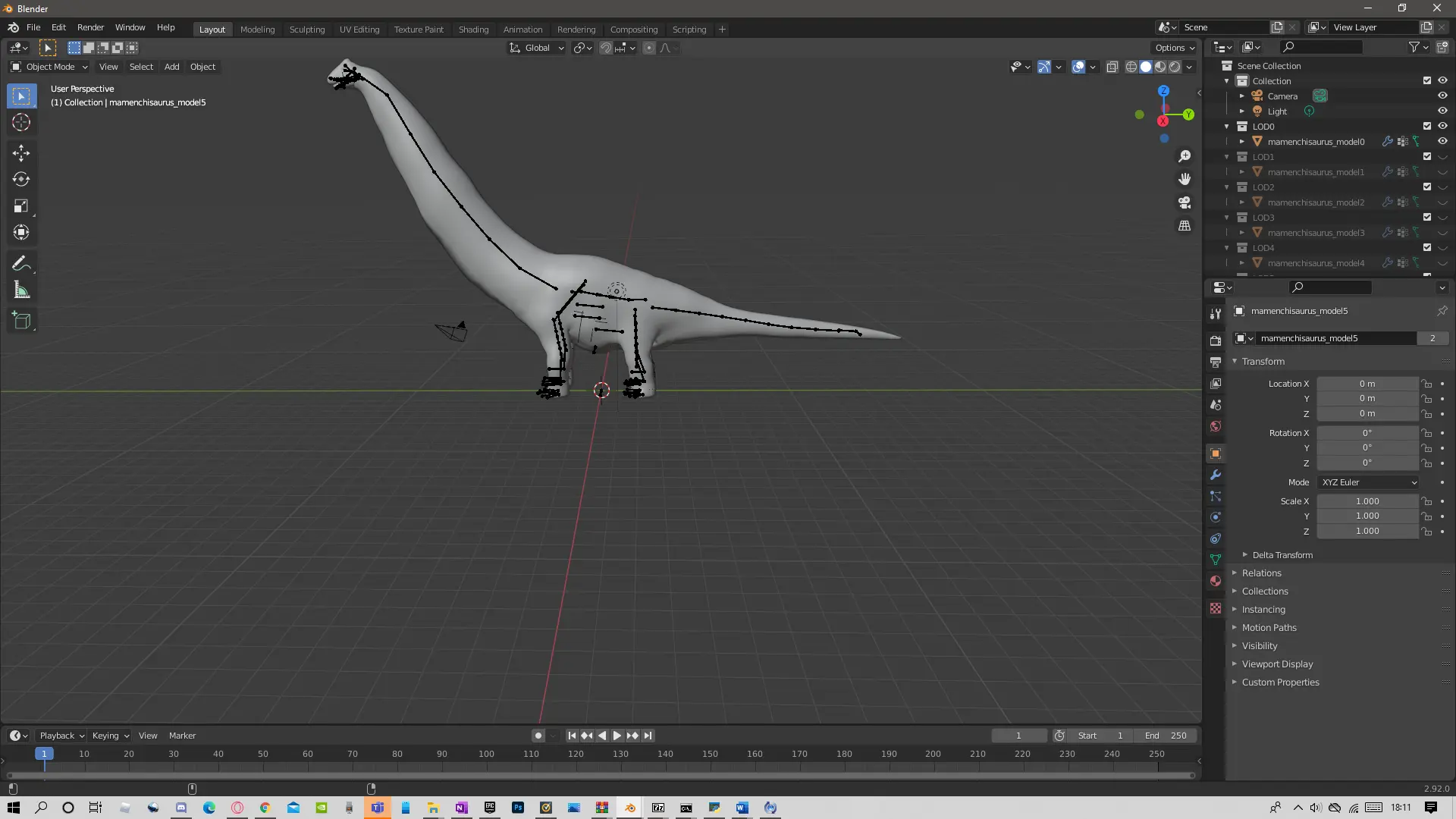Open the XYZ Euler rotation mode dropdown
This screenshot has height=819, width=1456.
(1368, 482)
